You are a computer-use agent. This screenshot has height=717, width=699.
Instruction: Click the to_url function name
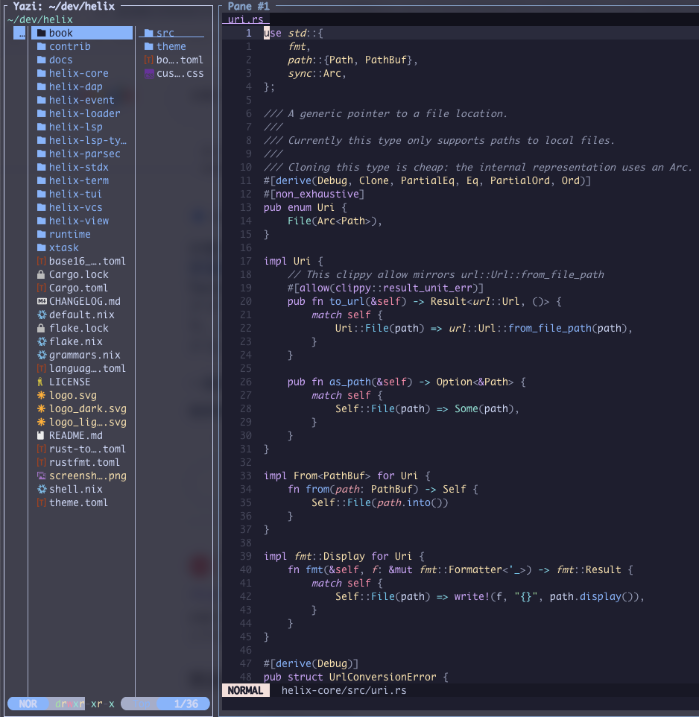point(347,301)
